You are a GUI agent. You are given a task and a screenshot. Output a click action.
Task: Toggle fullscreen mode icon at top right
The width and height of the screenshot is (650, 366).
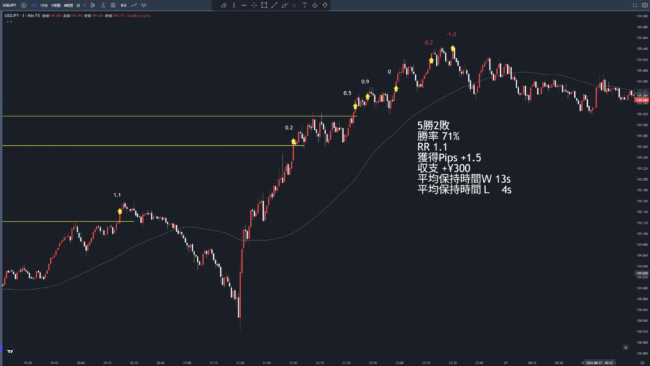pyautogui.click(x=635, y=5)
